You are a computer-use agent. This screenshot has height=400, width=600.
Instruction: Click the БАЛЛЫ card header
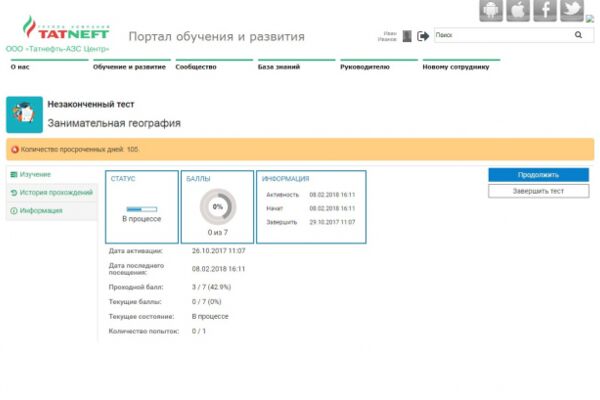(198, 179)
